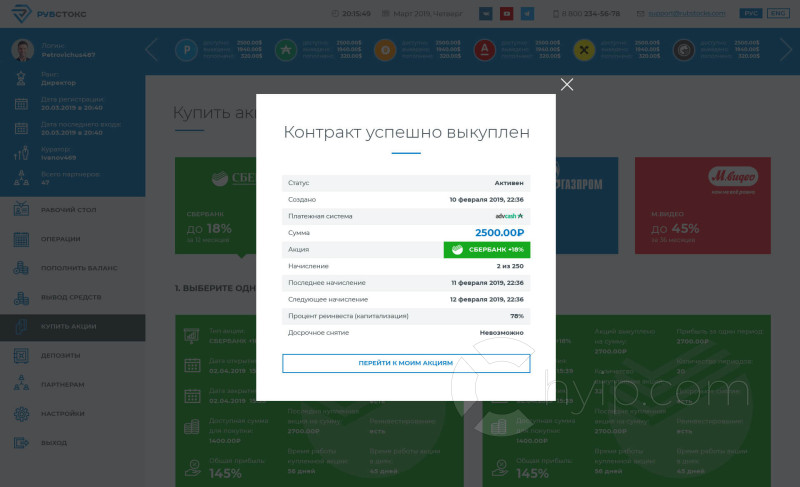The height and width of the screenshot is (487, 800).
Task: Click reinvest percentage value 78%
Action: (x=517, y=316)
